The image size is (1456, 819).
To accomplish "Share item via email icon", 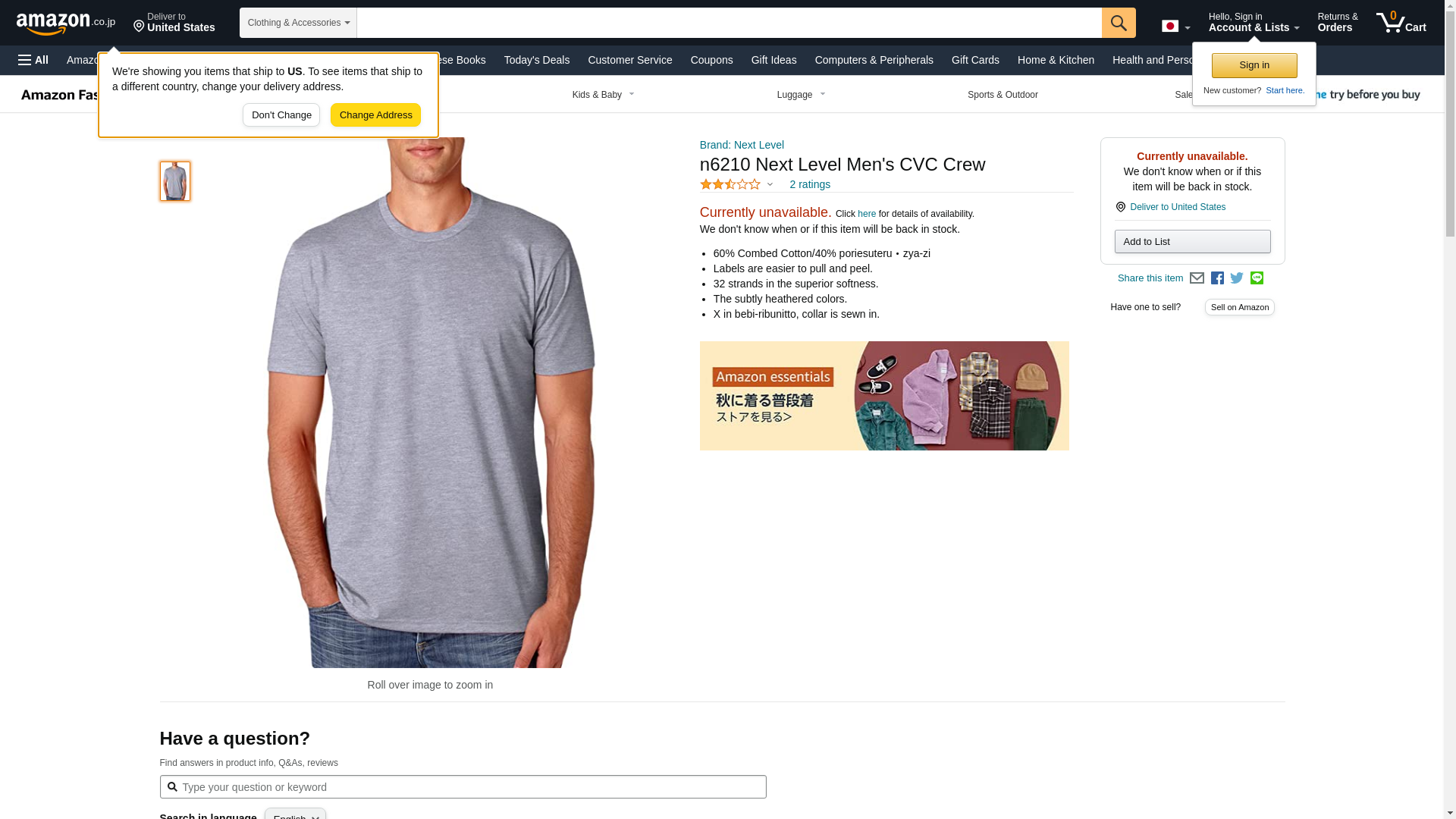I will coord(1197,278).
